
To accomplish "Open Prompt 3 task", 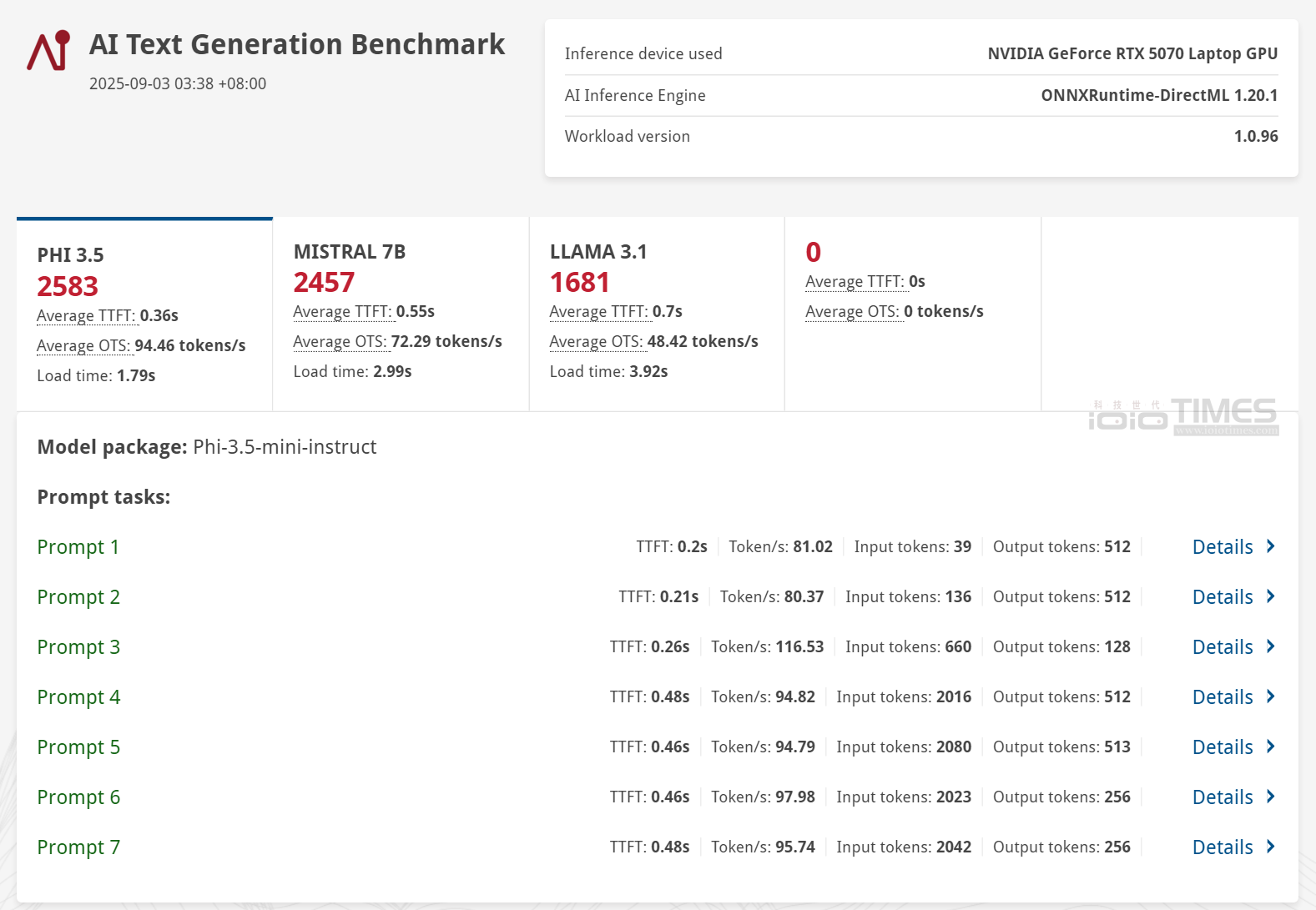I will click(78, 647).
